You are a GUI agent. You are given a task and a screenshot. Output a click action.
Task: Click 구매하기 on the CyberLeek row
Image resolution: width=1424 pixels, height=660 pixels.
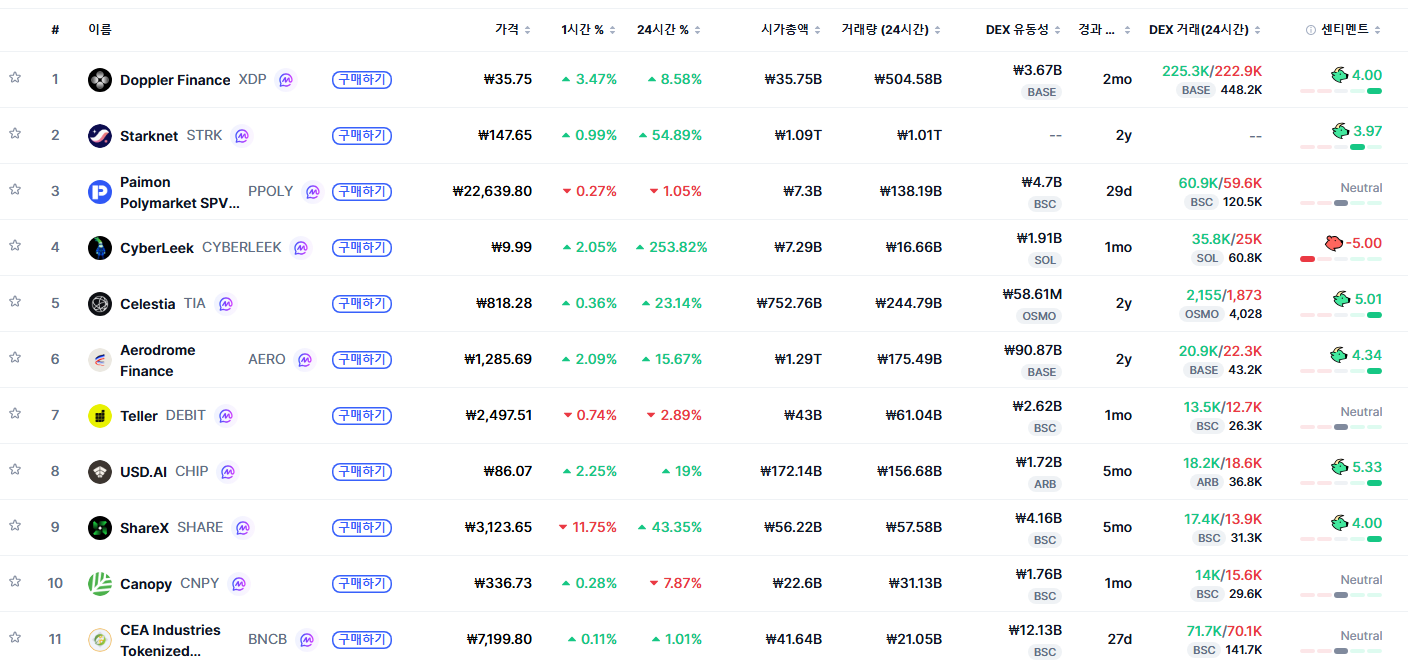tap(362, 248)
